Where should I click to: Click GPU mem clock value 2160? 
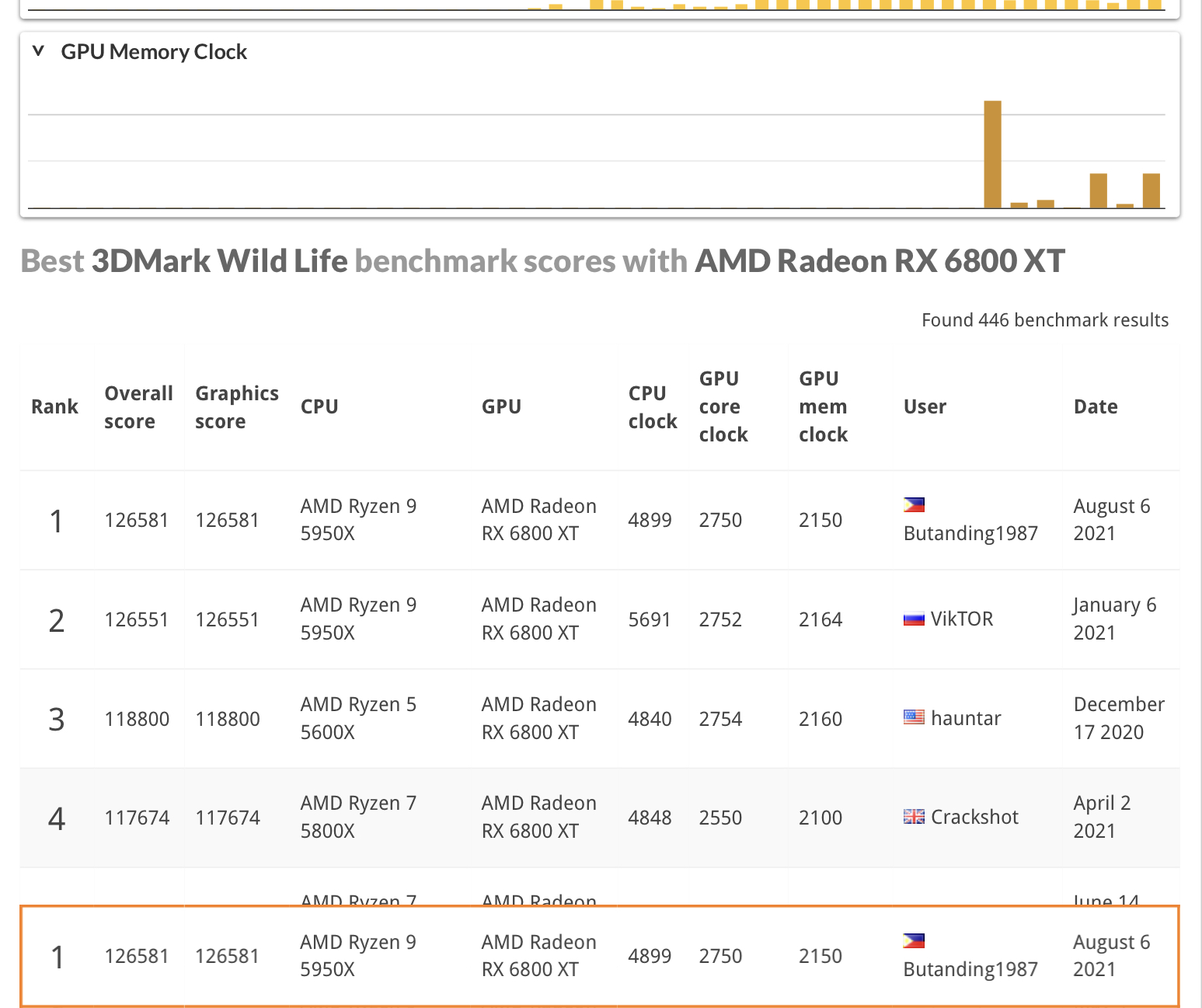pos(820,719)
